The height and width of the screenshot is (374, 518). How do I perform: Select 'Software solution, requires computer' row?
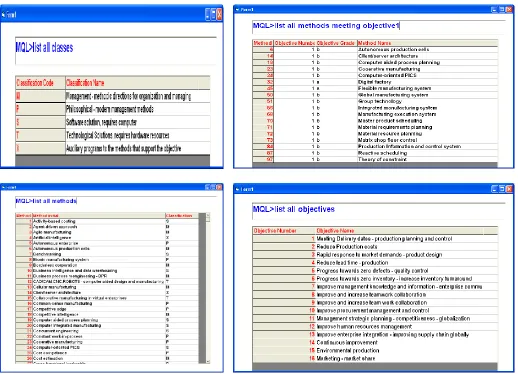[113, 122]
